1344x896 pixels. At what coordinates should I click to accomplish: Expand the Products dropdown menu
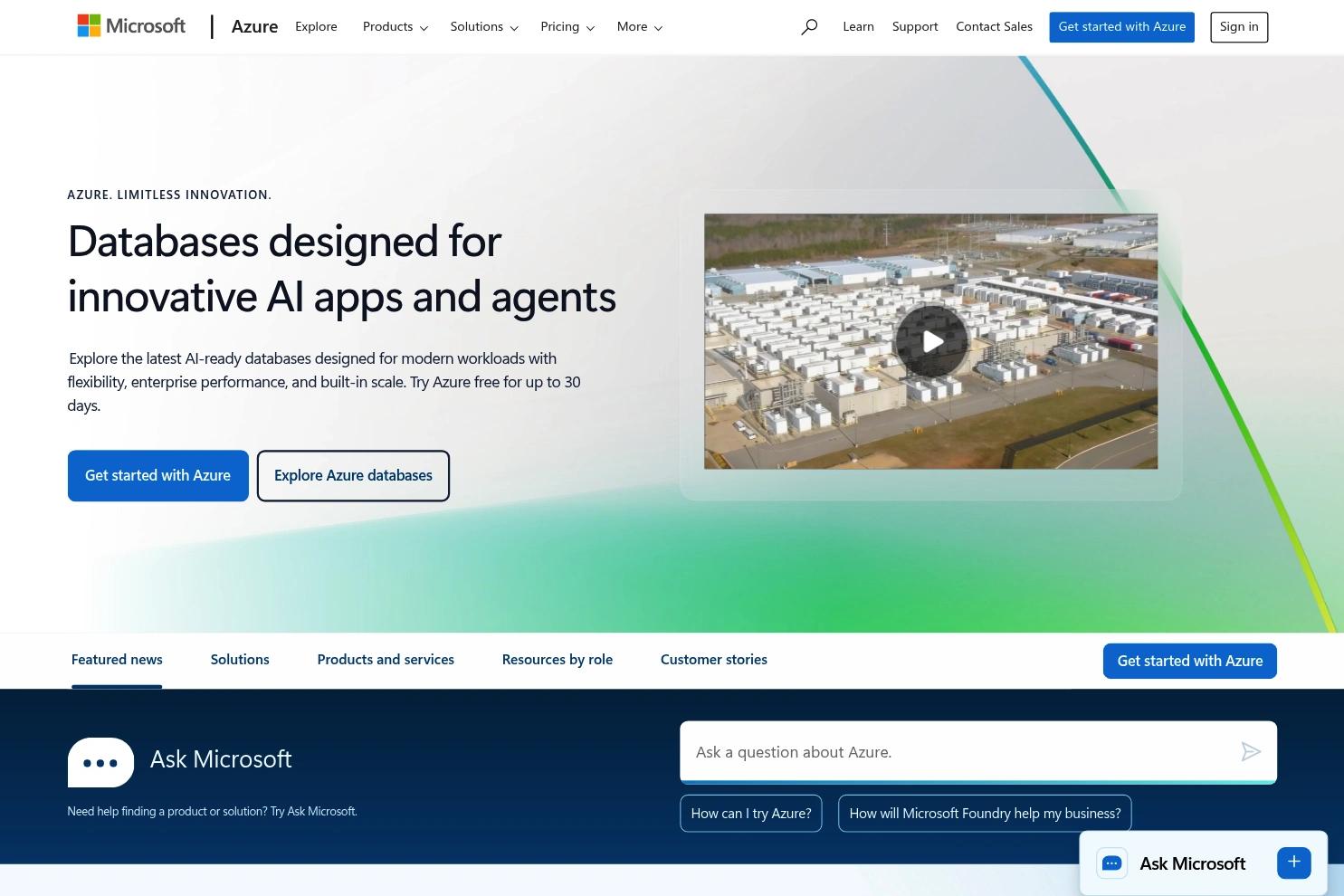(396, 27)
